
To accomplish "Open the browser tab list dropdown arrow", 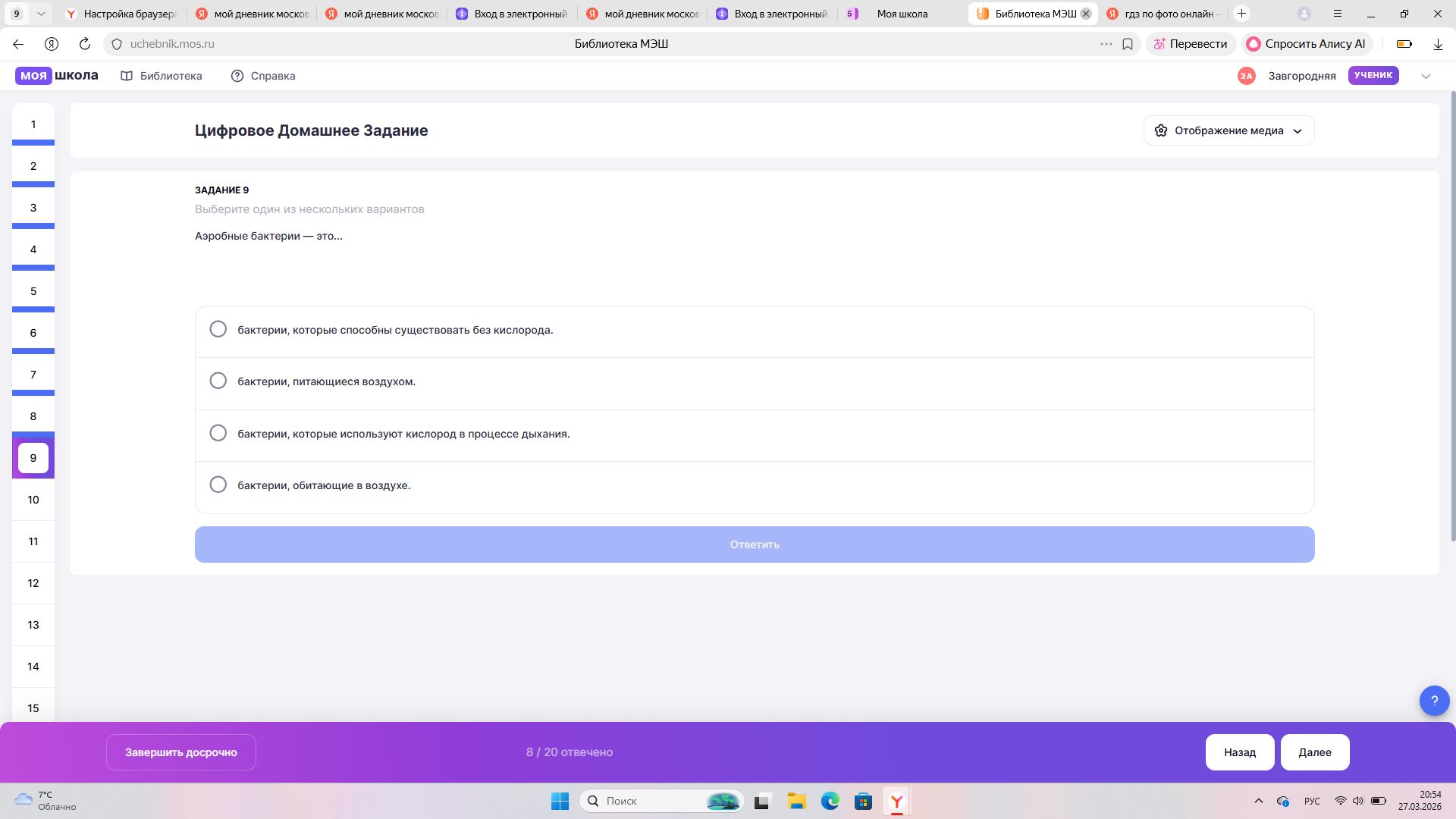I will coord(41,14).
